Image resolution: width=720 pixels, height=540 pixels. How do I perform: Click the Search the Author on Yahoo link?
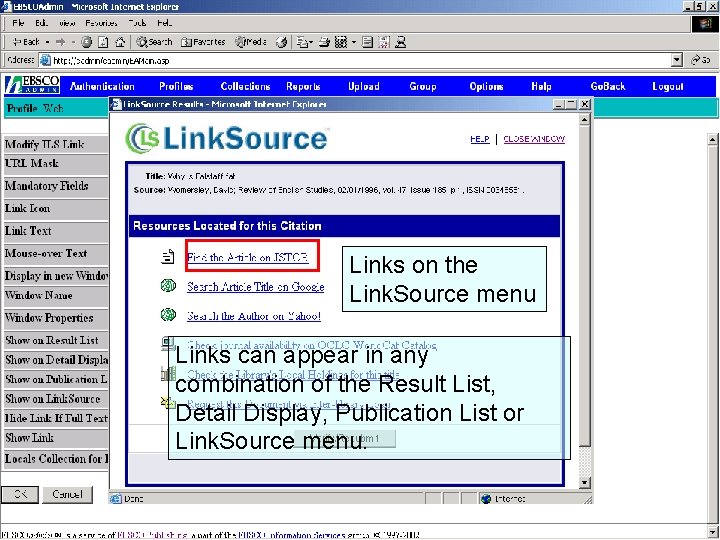click(254, 316)
